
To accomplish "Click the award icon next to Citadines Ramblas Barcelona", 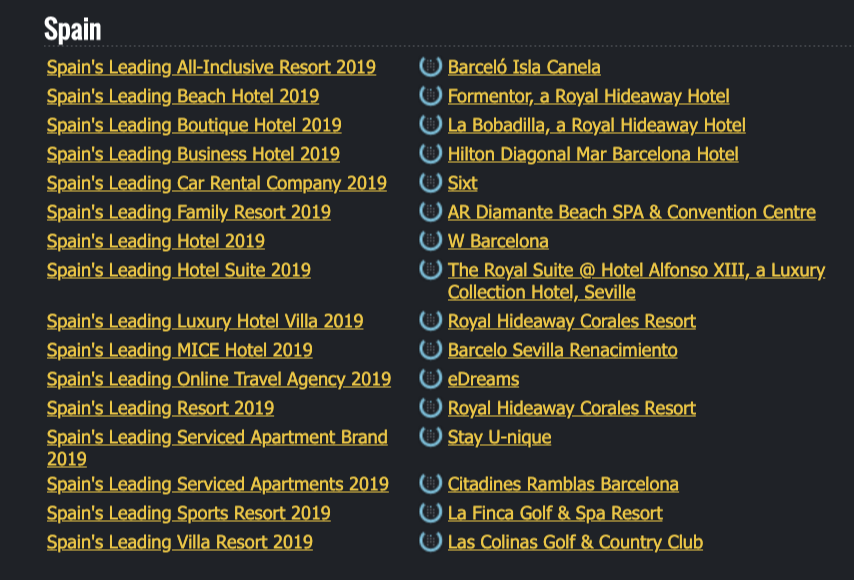I will point(430,483).
